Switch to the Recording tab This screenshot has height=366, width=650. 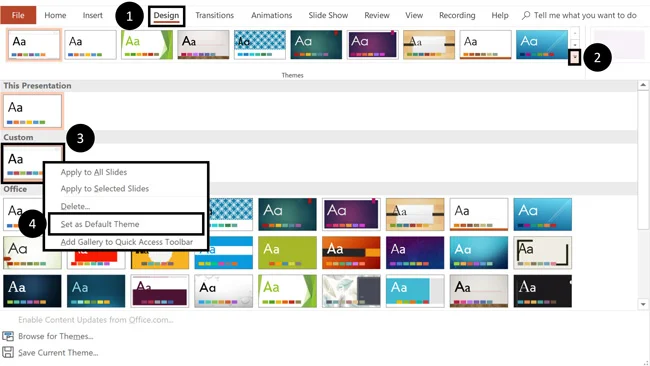pos(457,15)
